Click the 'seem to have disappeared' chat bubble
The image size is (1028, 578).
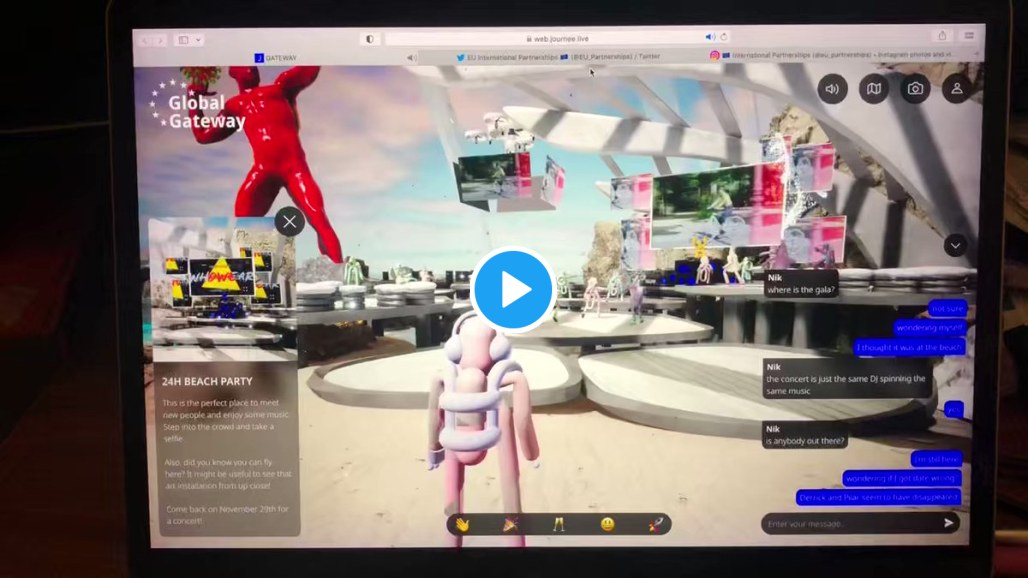[879, 497]
